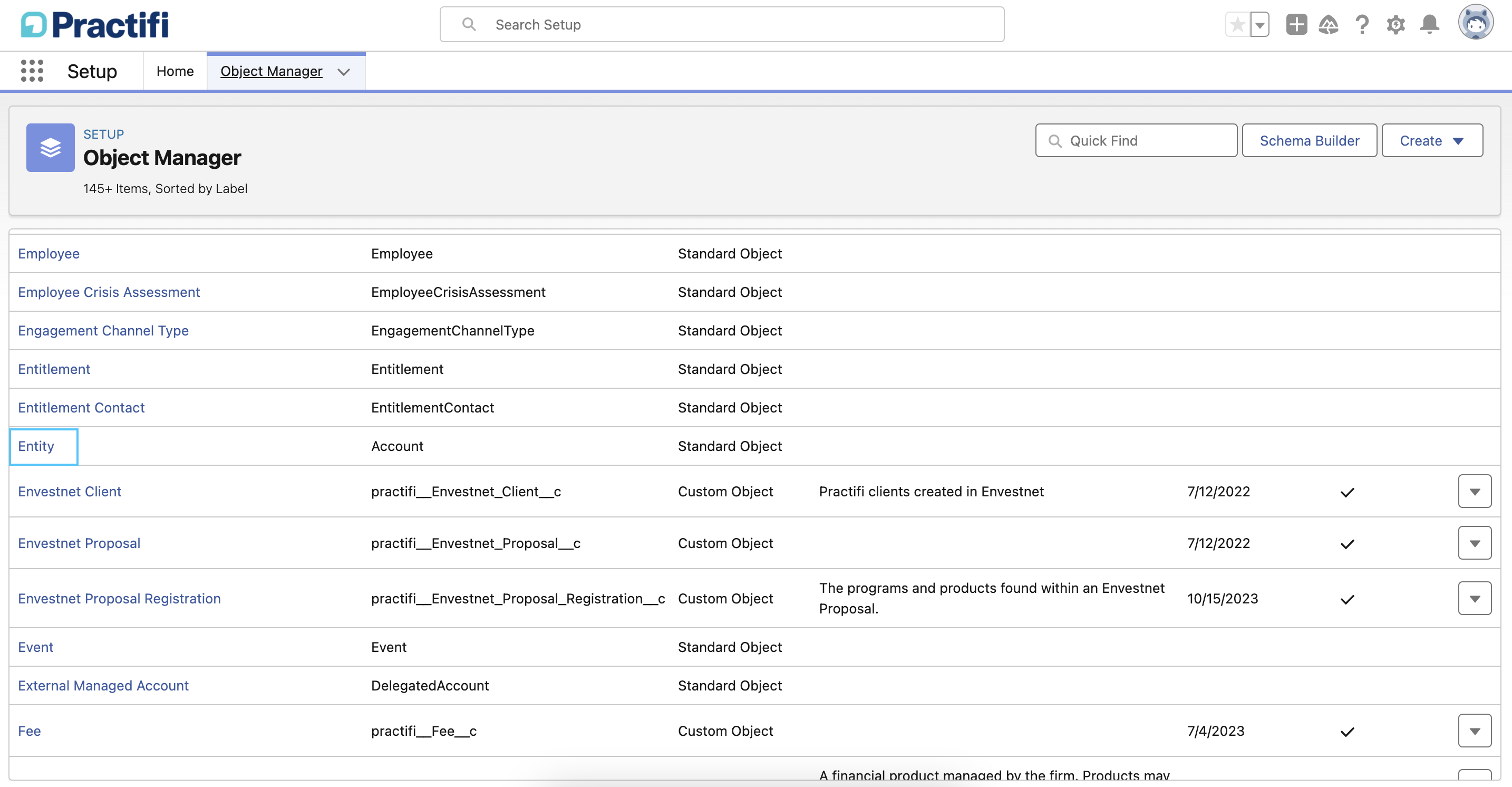Screen dimensions: 1512x787
Task: Click the 7/4/2023 date in Fee row
Action: tap(1216, 731)
